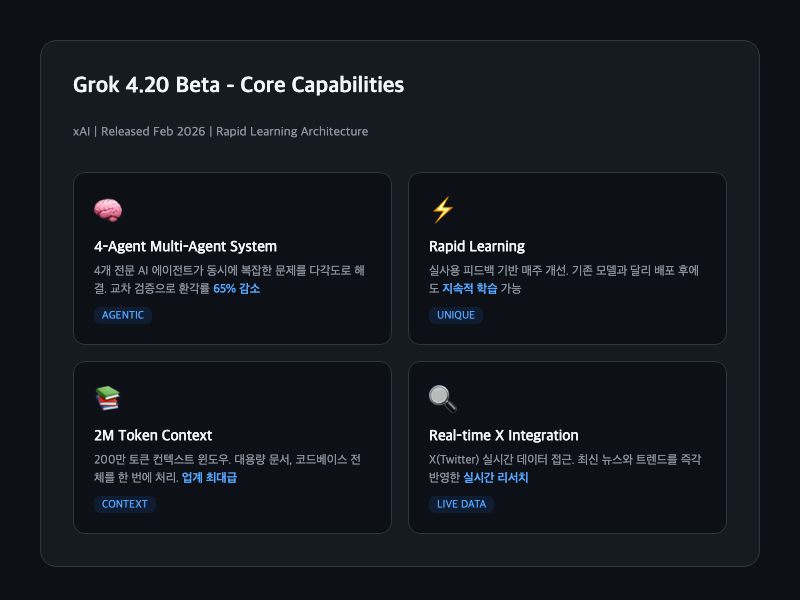Viewport: 800px width, 600px height.
Task: Select the AGENTIC tag badge
Action: pos(122,315)
